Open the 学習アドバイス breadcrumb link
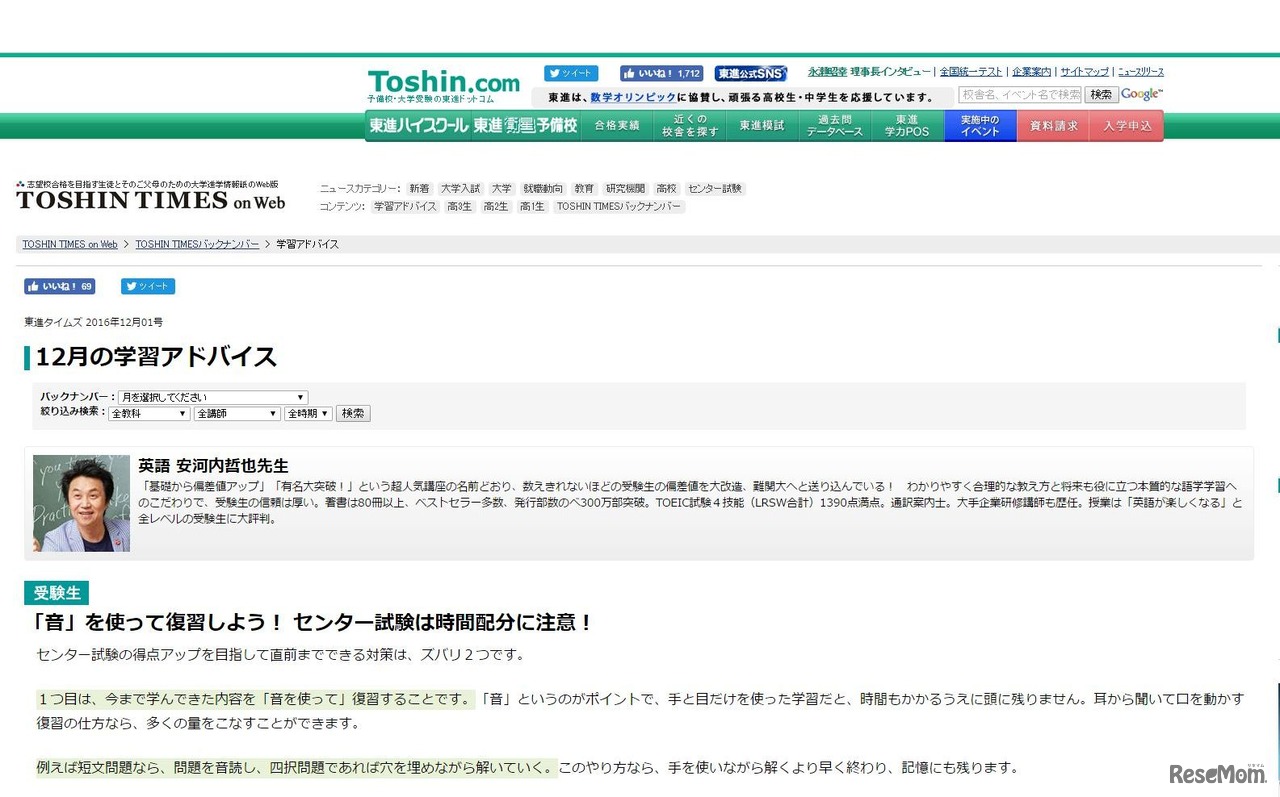The width and height of the screenshot is (1280, 797). pos(306,243)
